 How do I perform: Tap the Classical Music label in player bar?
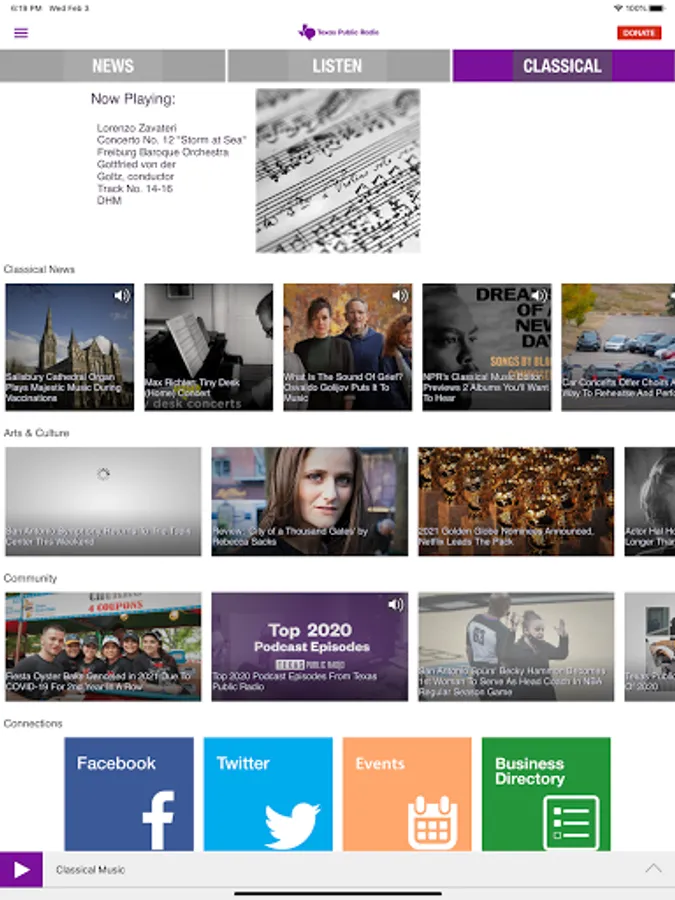[90, 870]
